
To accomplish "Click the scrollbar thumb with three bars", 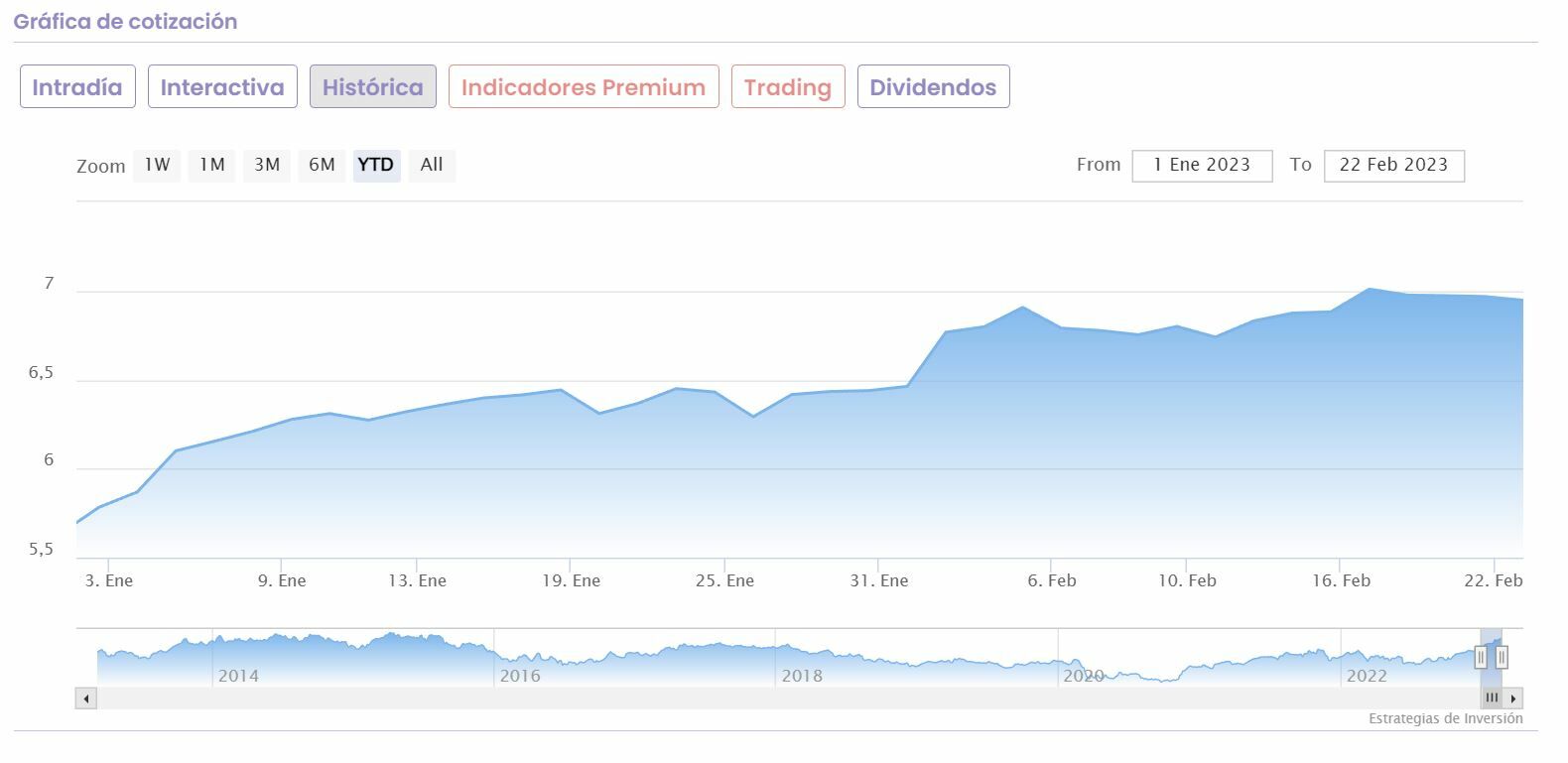I will 1492,699.
